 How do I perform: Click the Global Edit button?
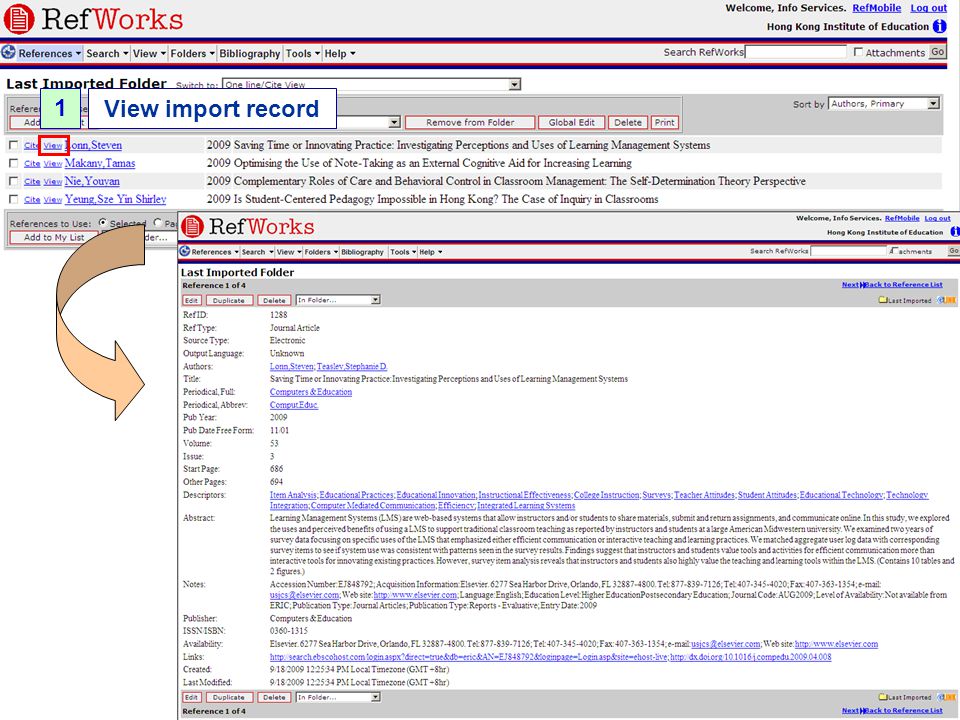click(571, 122)
